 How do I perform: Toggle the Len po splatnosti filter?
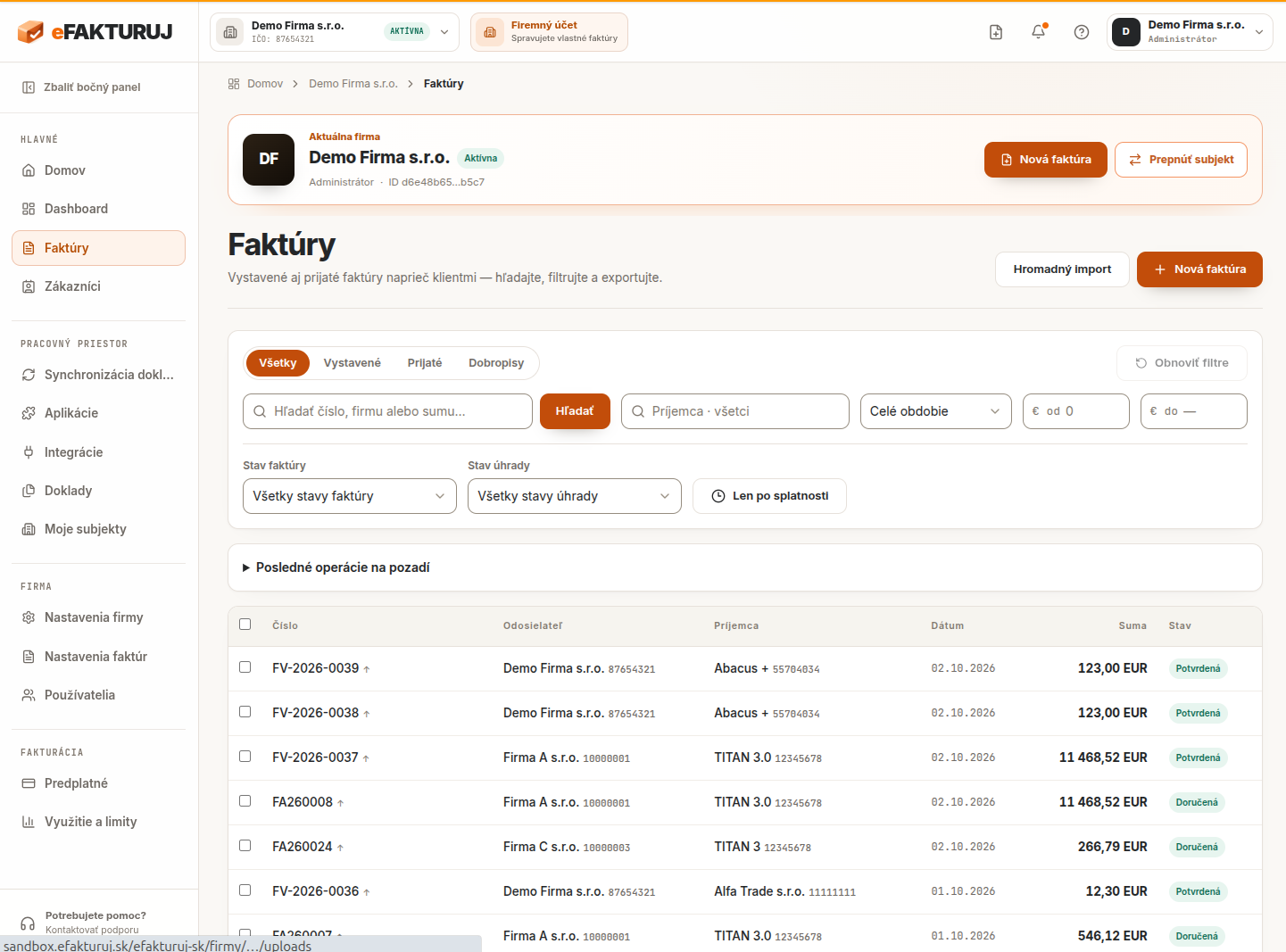[x=769, y=496]
